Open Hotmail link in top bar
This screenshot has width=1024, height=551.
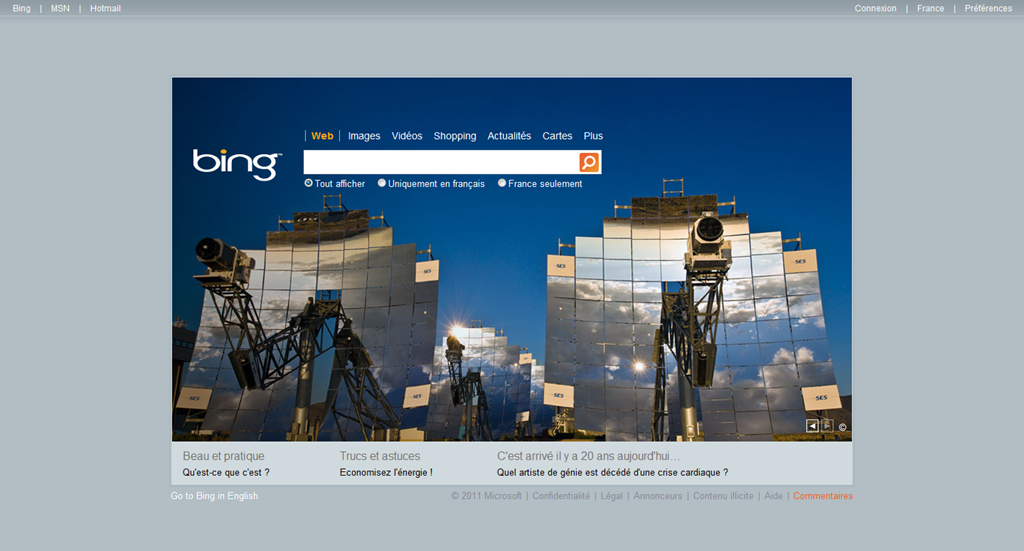pos(105,8)
